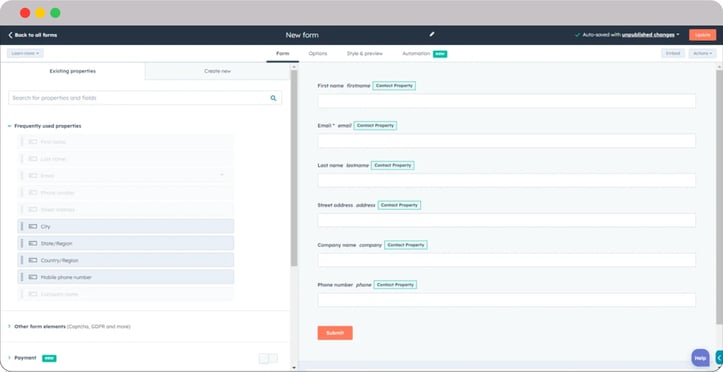Viewport: 723px width, 372px height.
Task: Open the Learn more dropdown
Action: pos(25,53)
